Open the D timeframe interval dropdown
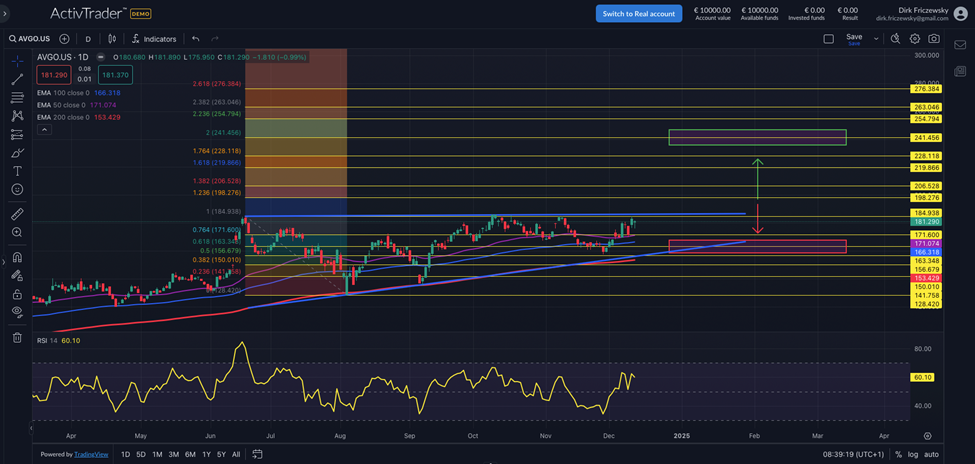The width and height of the screenshot is (975, 464). pos(88,39)
